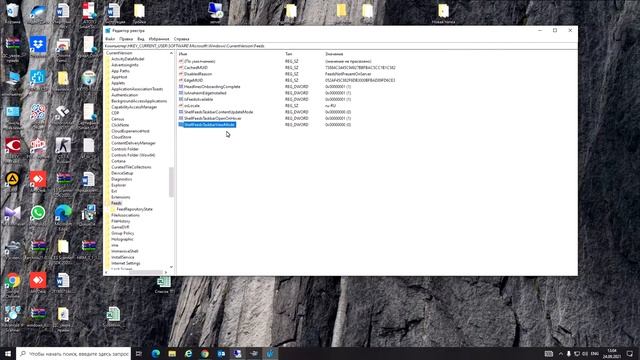This screenshot has width=640, height=360.
Task: Click the registry path address bar
Action: (340, 46)
